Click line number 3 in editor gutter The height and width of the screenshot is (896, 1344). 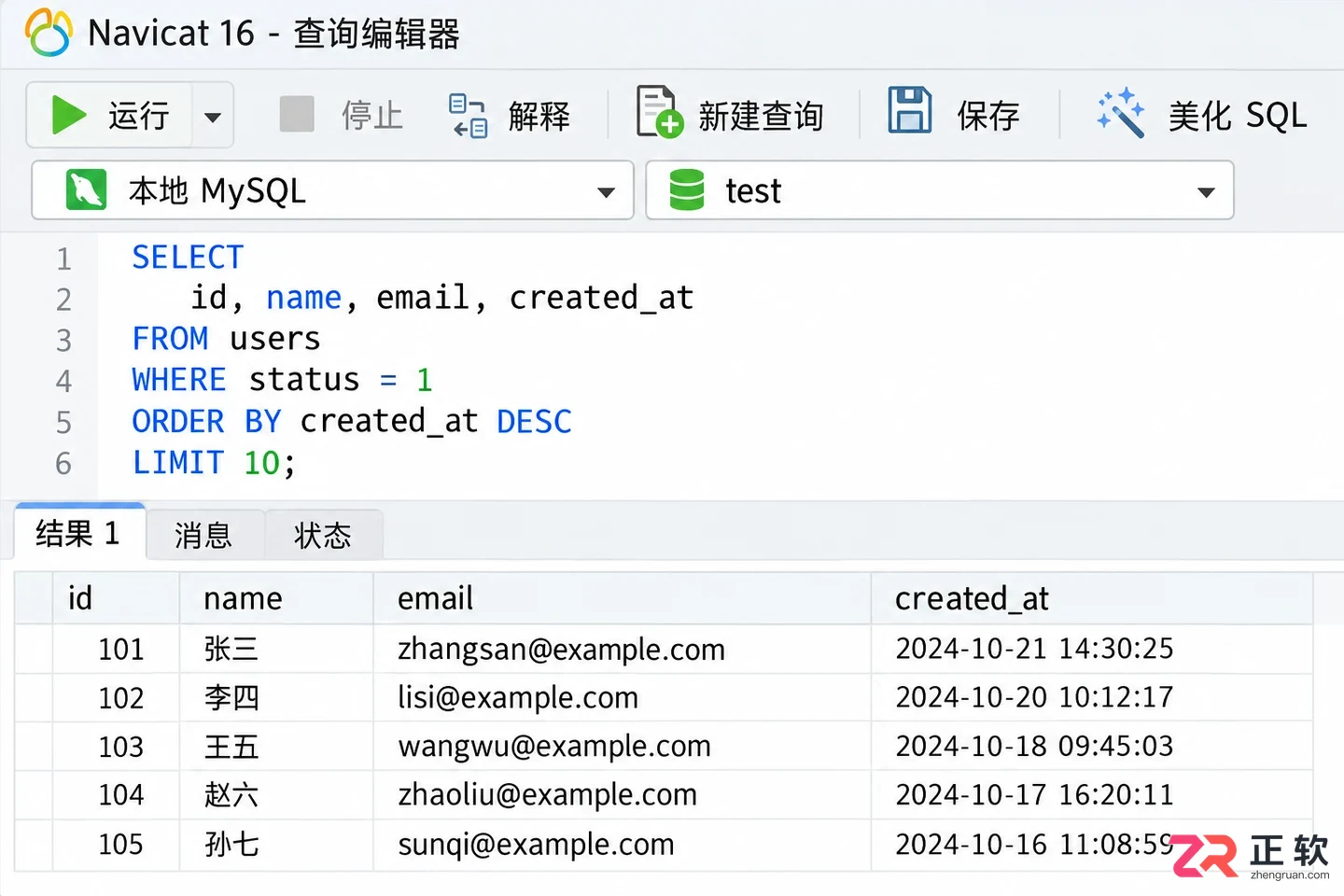(x=63, y=340)
